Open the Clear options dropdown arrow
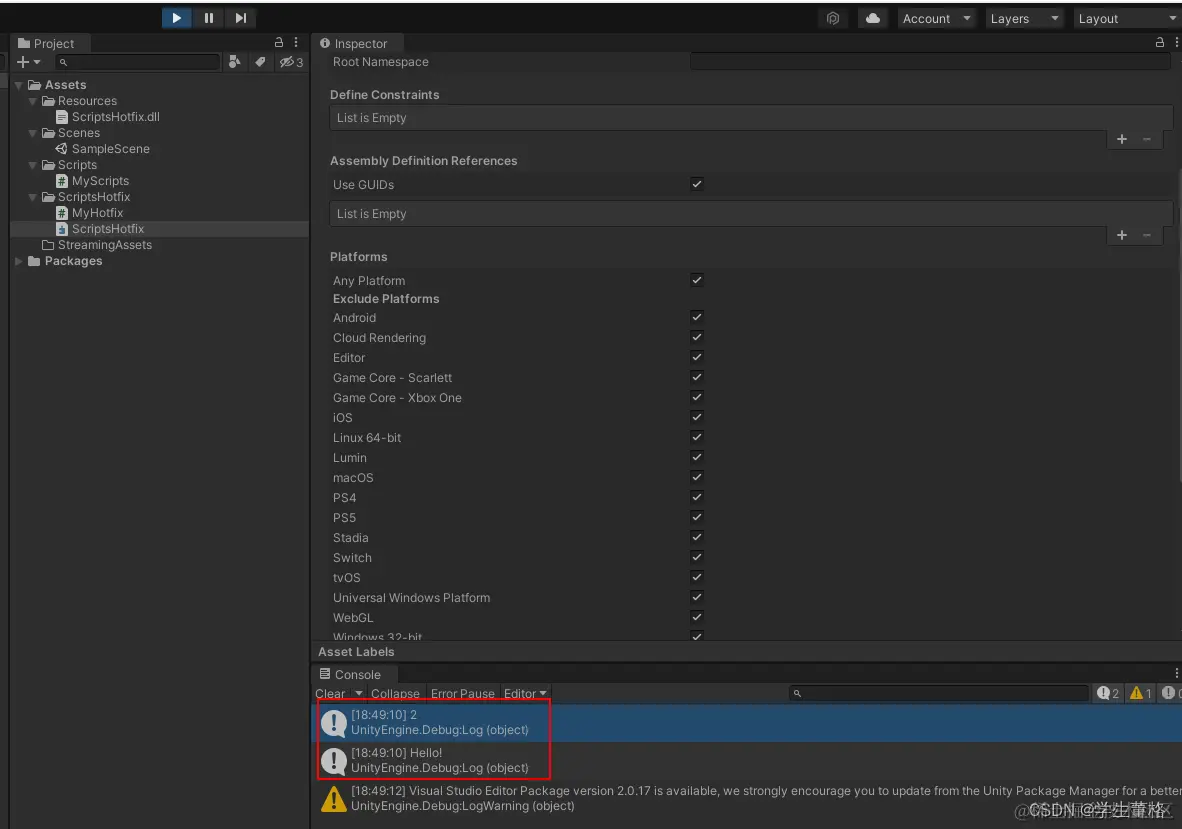This screenshot has width=1182, height=829. point(359,693)
